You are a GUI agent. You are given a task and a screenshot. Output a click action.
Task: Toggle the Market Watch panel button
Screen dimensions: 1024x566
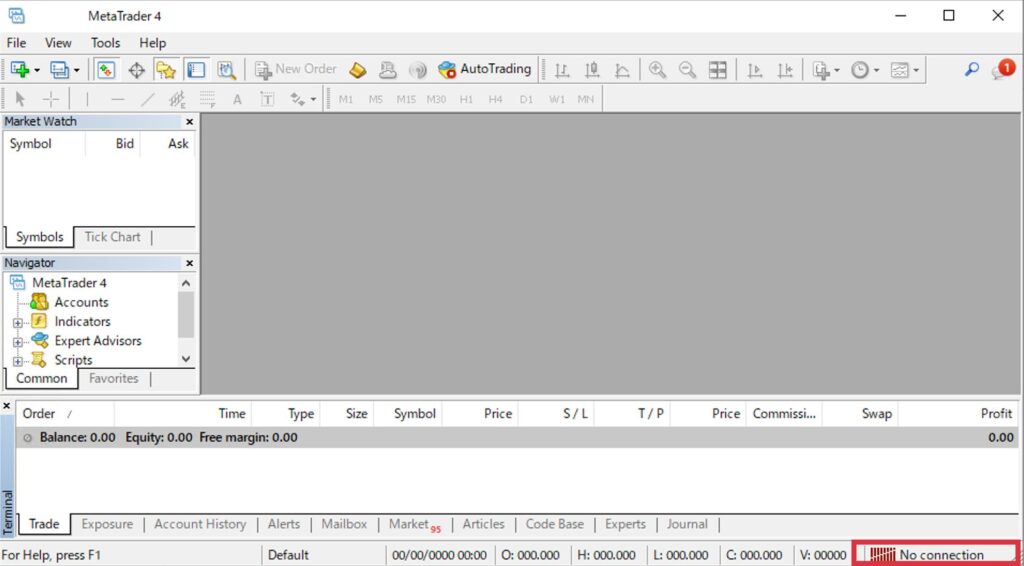point(106,69)
